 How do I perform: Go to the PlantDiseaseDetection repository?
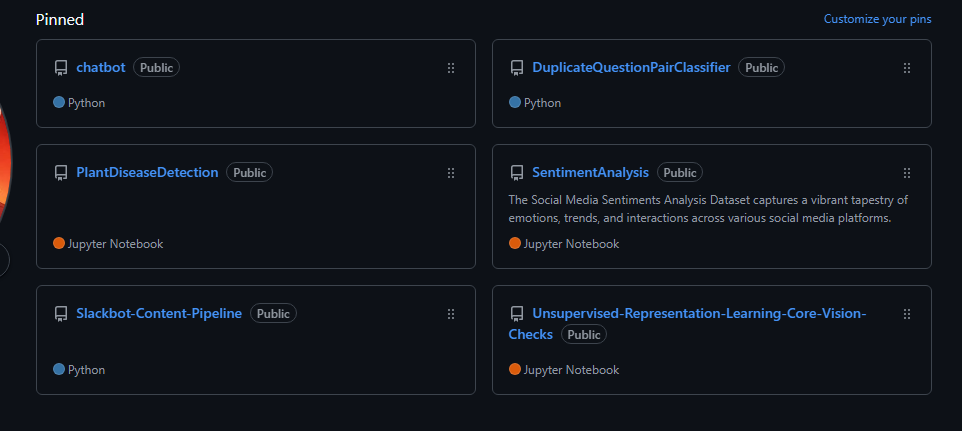click(147, 172)
